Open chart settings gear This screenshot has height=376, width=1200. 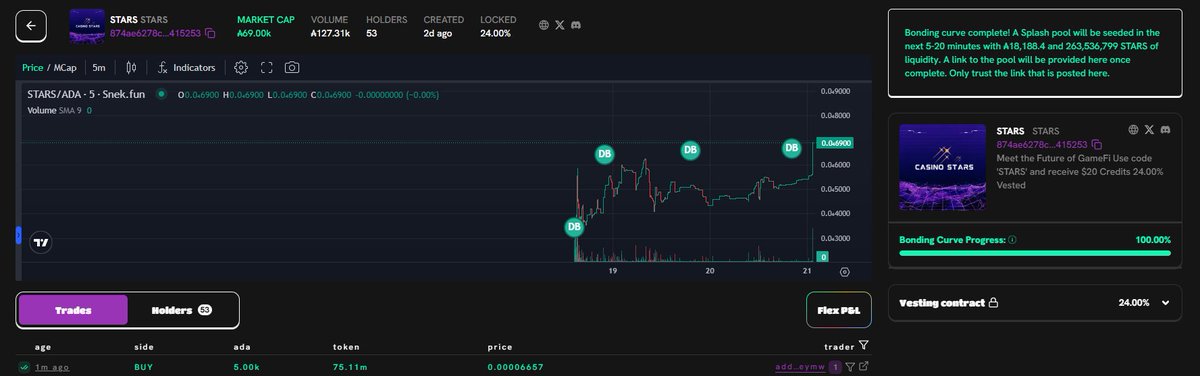click(241, 67)
